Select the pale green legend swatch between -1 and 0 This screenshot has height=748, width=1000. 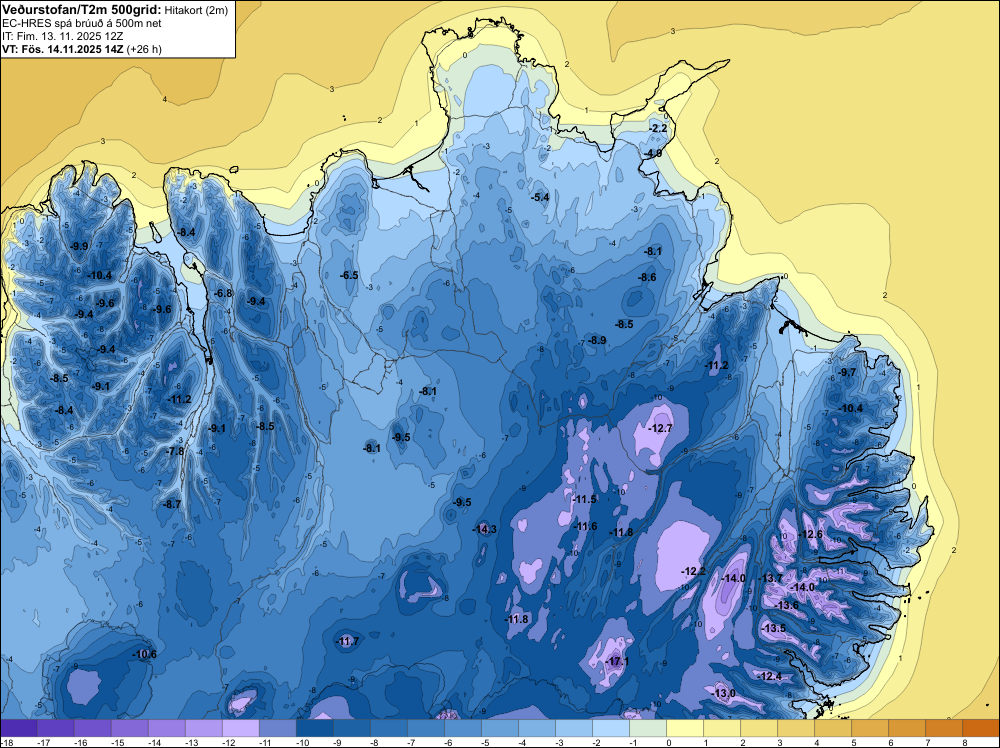[648, 728]
